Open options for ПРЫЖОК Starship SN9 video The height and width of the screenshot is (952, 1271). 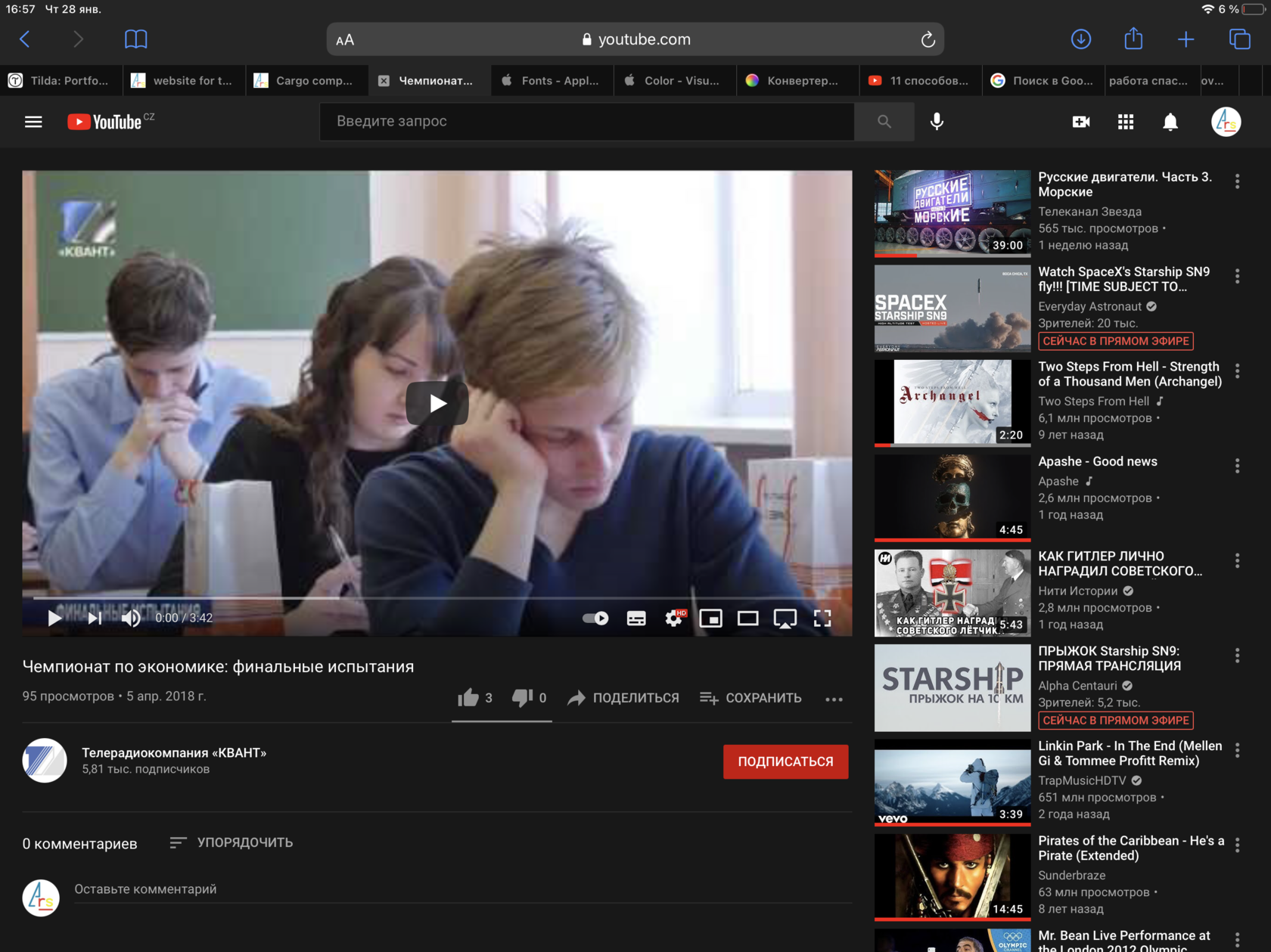(x=1237, y=656)
